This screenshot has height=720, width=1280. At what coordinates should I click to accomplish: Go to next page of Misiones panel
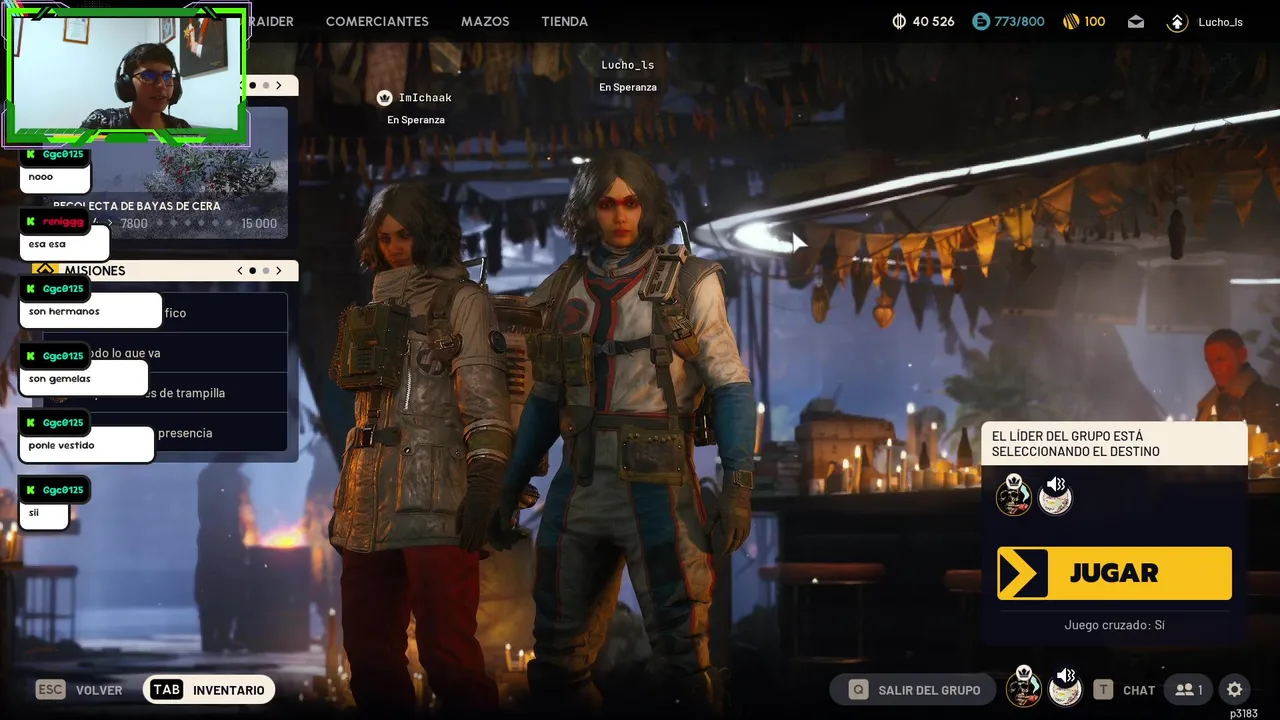279,270
